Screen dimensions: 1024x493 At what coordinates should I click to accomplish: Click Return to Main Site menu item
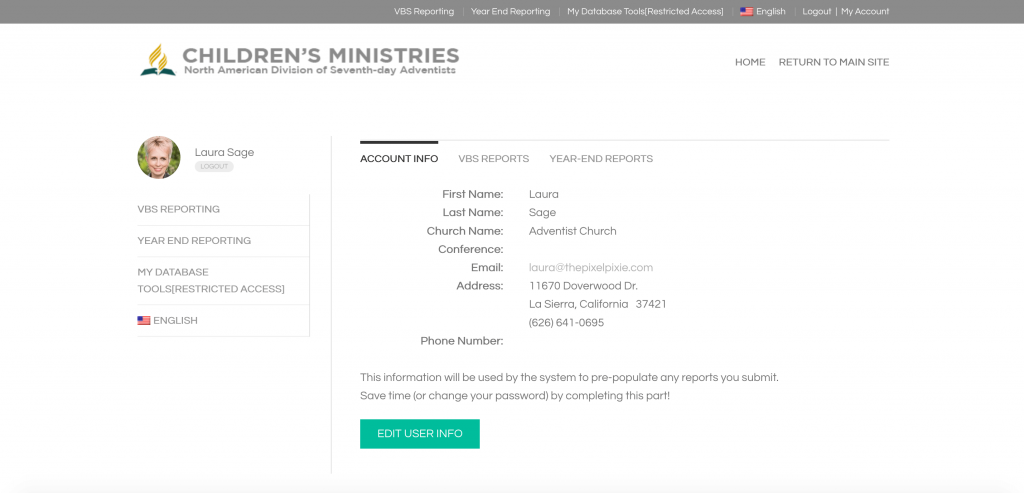tap(833, 62)
